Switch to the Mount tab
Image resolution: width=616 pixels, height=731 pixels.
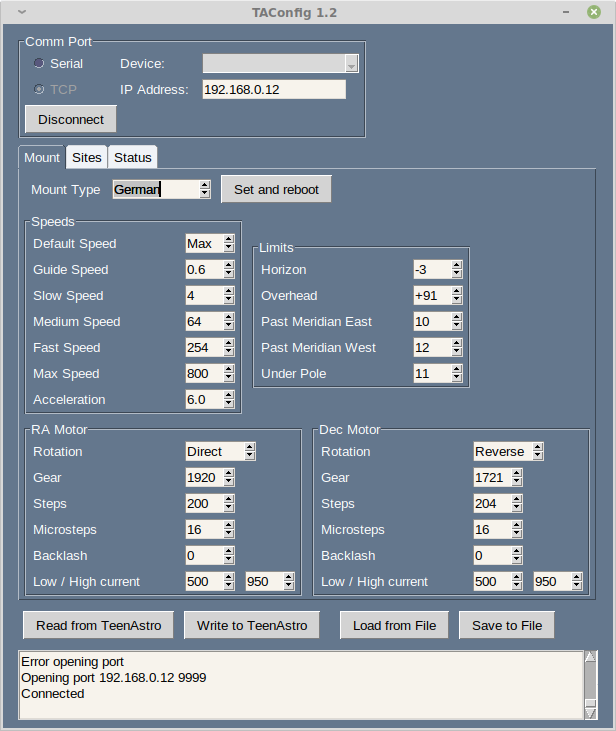[x=42, y=158]
